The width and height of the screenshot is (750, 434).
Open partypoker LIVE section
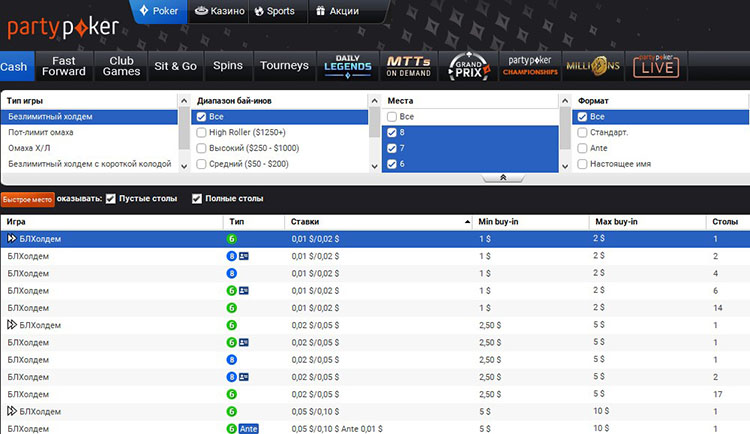(656, 66)
